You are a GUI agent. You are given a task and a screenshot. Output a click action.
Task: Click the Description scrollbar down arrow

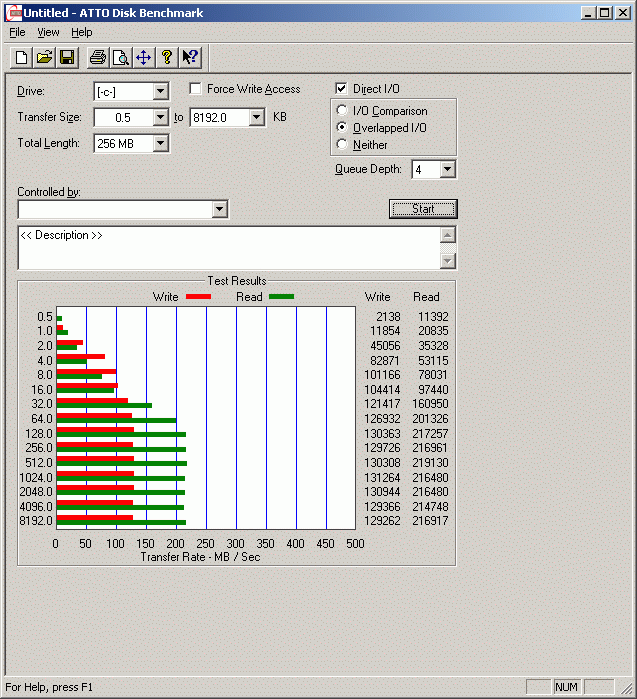click(448, 261)
